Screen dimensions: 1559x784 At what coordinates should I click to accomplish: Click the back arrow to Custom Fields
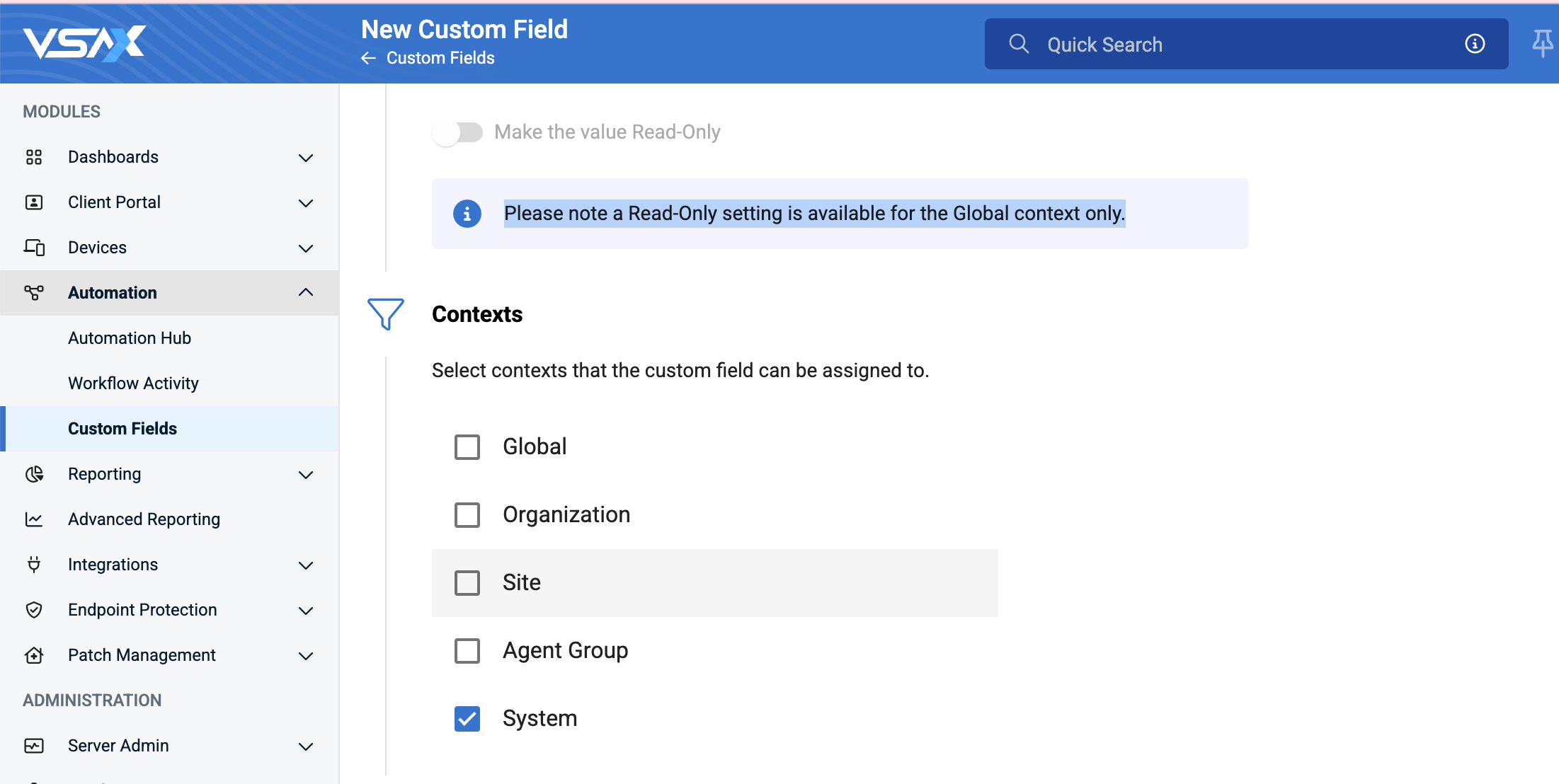(x=368, y=58)
